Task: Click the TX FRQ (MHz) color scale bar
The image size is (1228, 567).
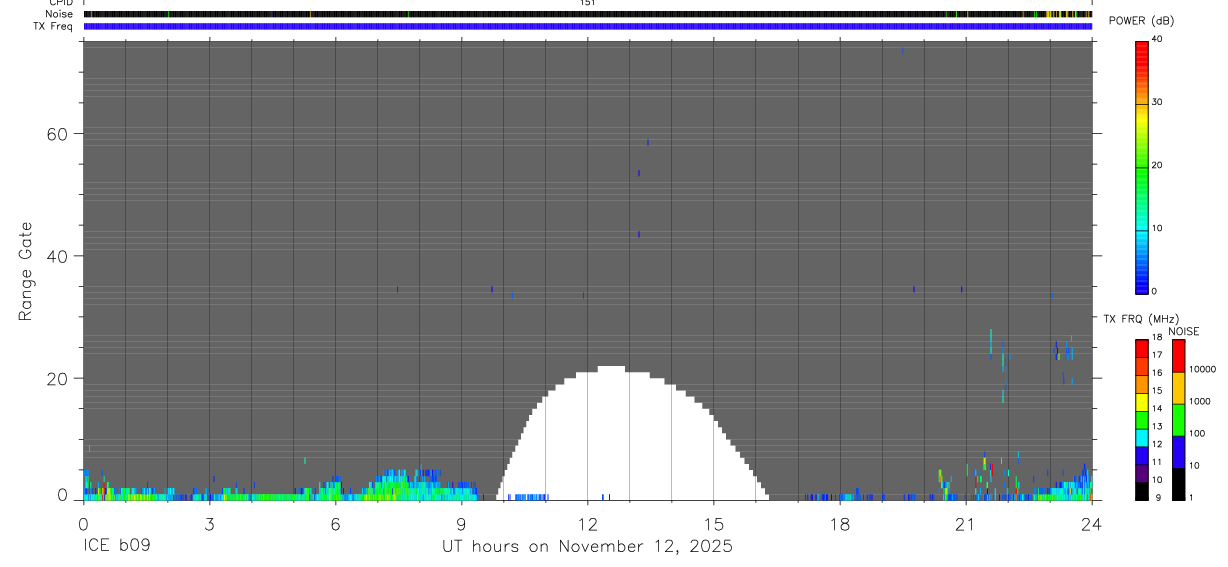Action: (x=1142, y=418)
